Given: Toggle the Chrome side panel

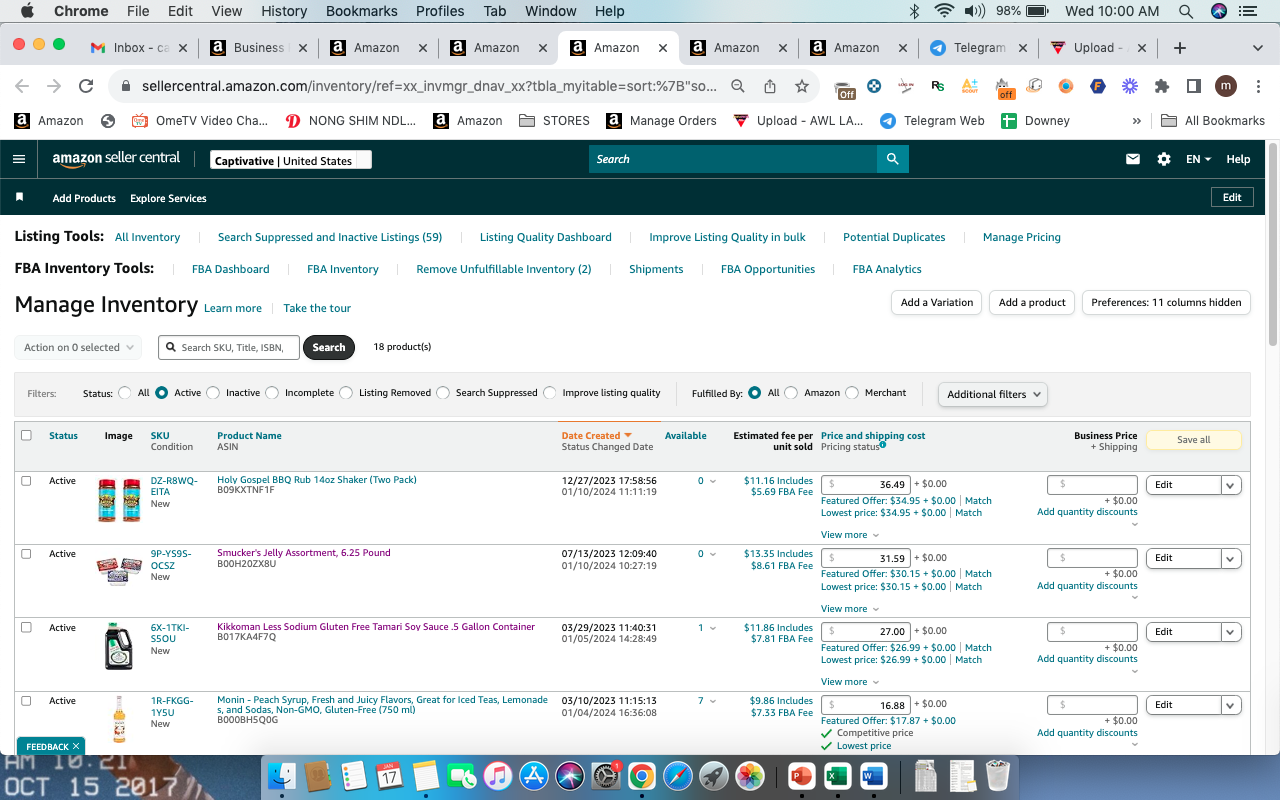Looking at the screenshot, I should [1193, 86].
